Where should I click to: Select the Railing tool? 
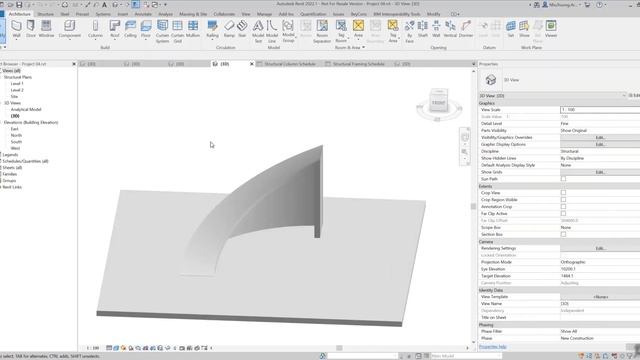(x=212, y=29)
